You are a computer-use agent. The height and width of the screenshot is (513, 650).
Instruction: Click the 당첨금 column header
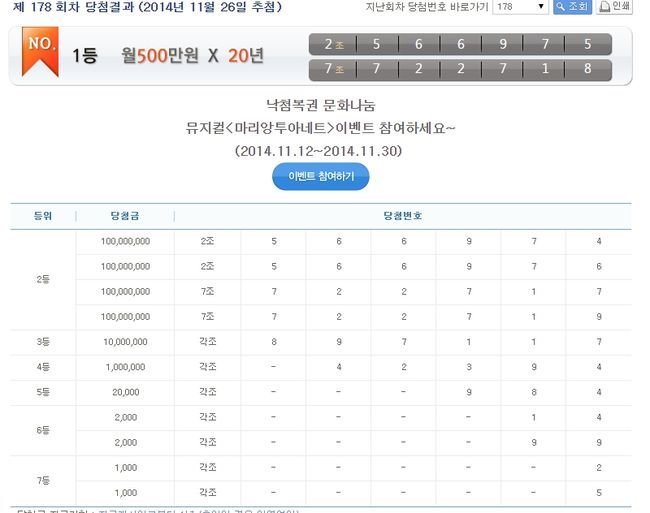click(126, 216)
